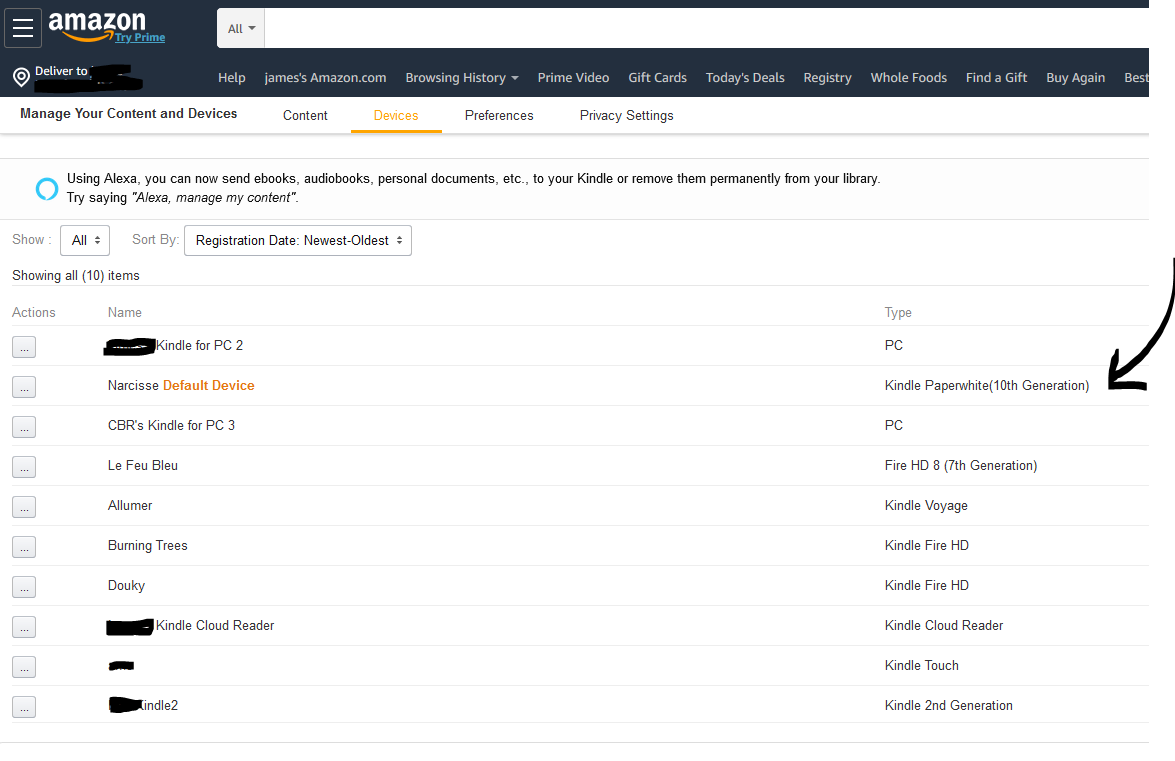Open actions for Kindle Cloud Reader
Viewport: 1175px width, 761px height.
pos(24,627)
